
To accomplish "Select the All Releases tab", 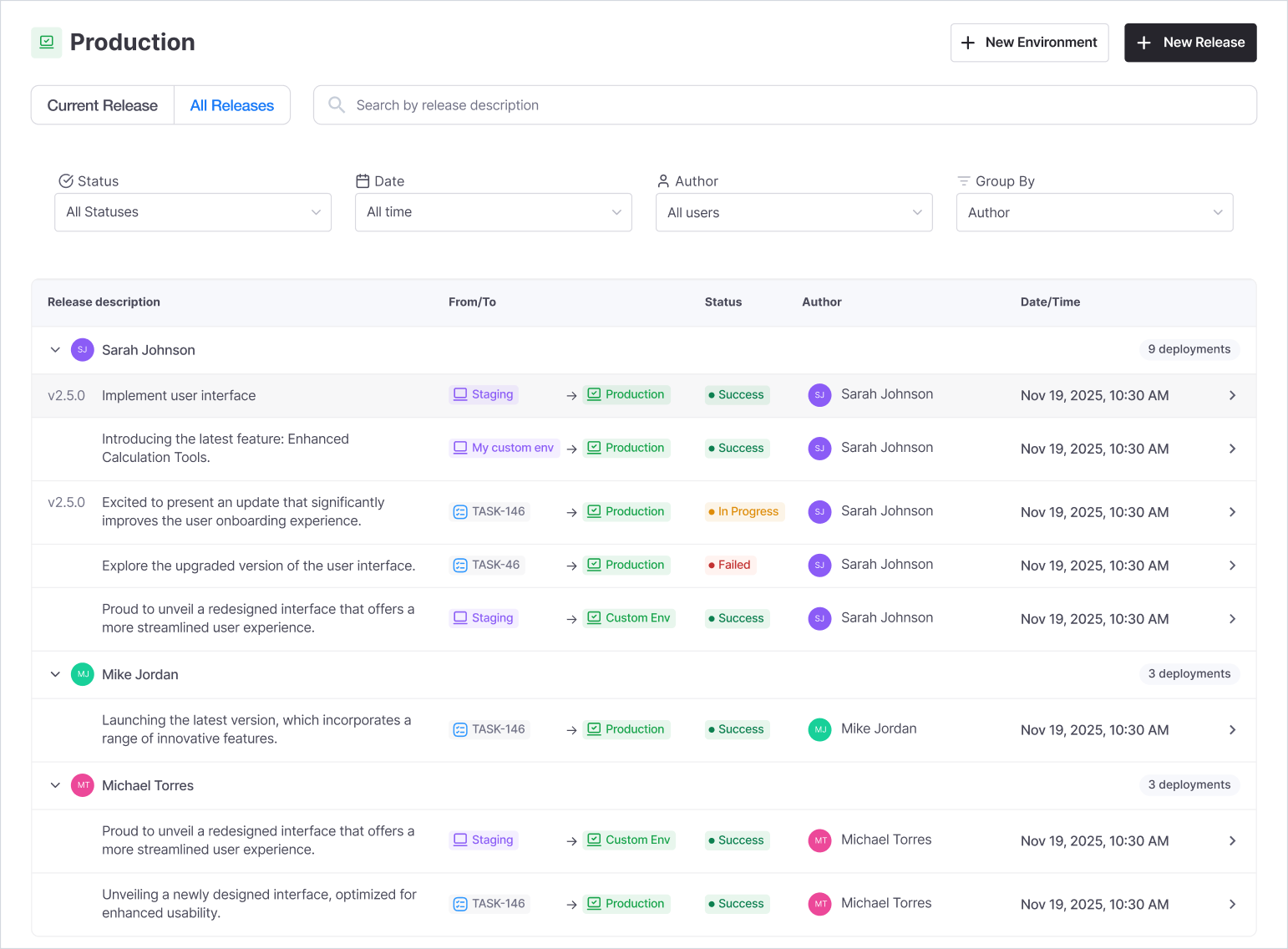I will [232, 105].
